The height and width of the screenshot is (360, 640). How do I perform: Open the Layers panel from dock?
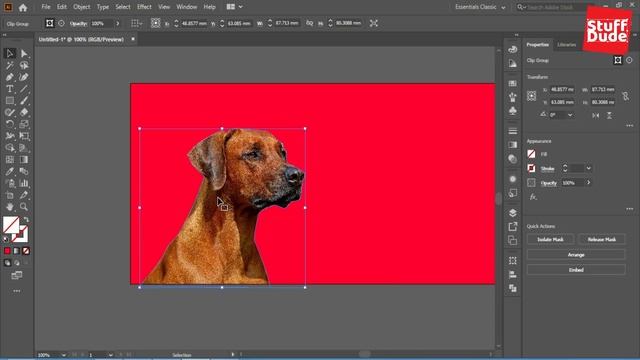(x=513, y=213)
